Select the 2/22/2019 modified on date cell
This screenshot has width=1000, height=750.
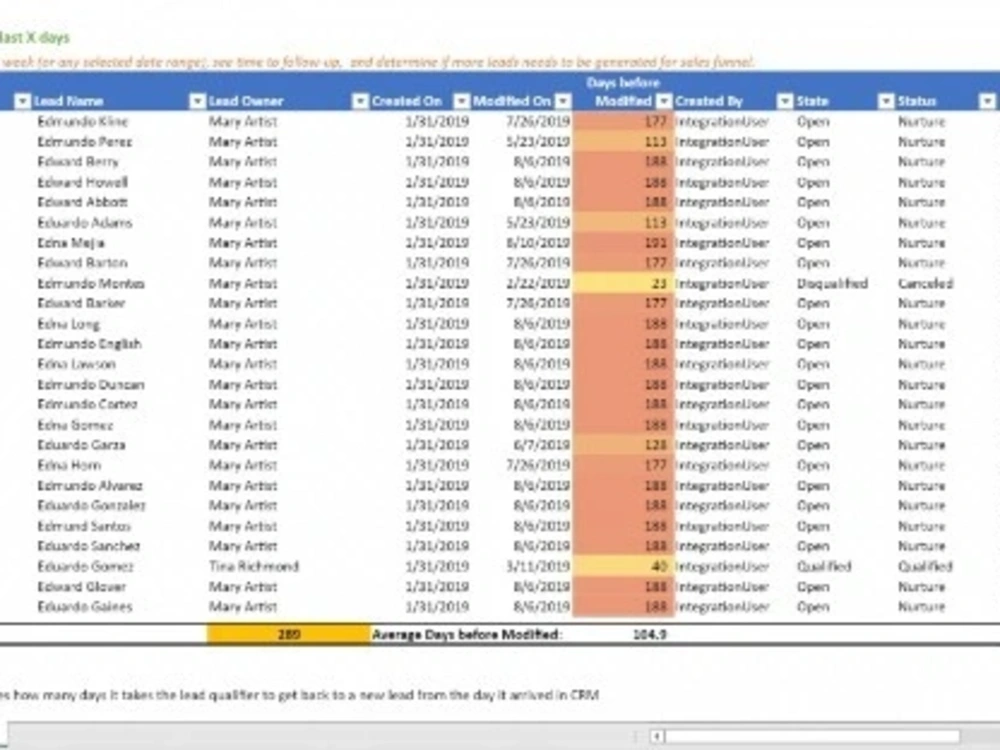pos(538,283)
